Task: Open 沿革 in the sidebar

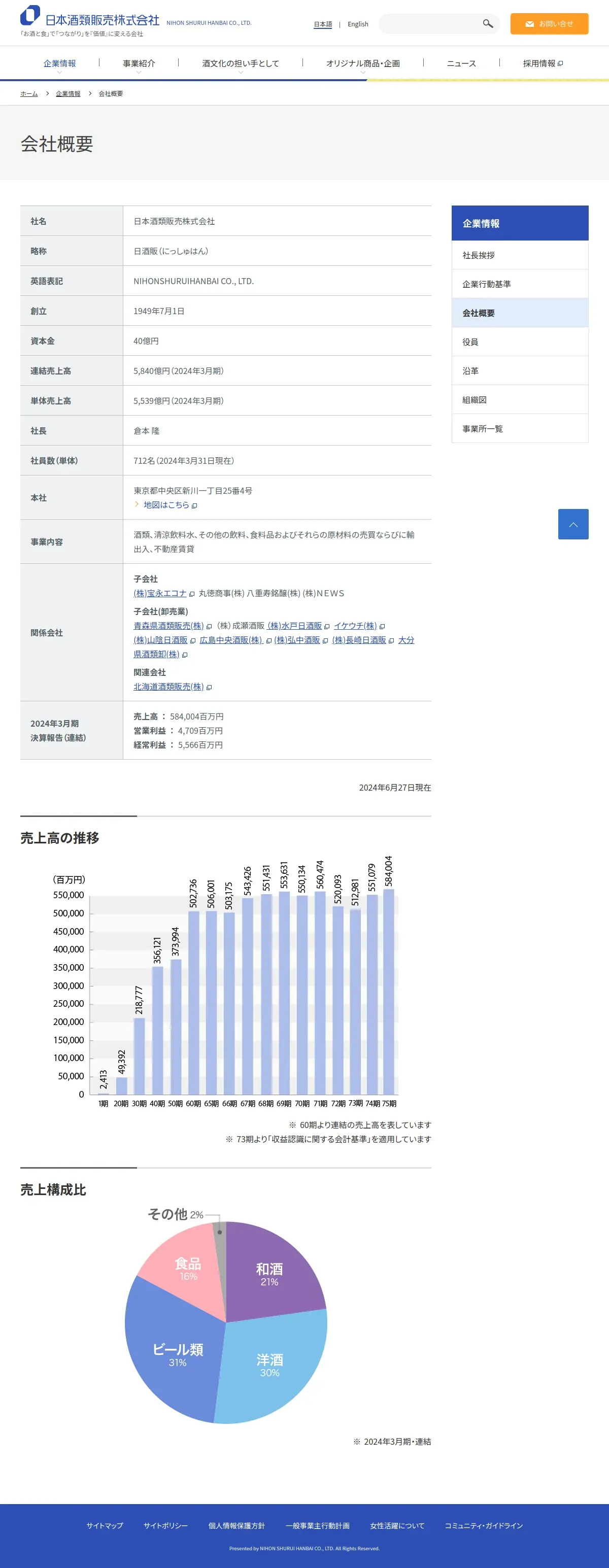Action: point(520,371)
